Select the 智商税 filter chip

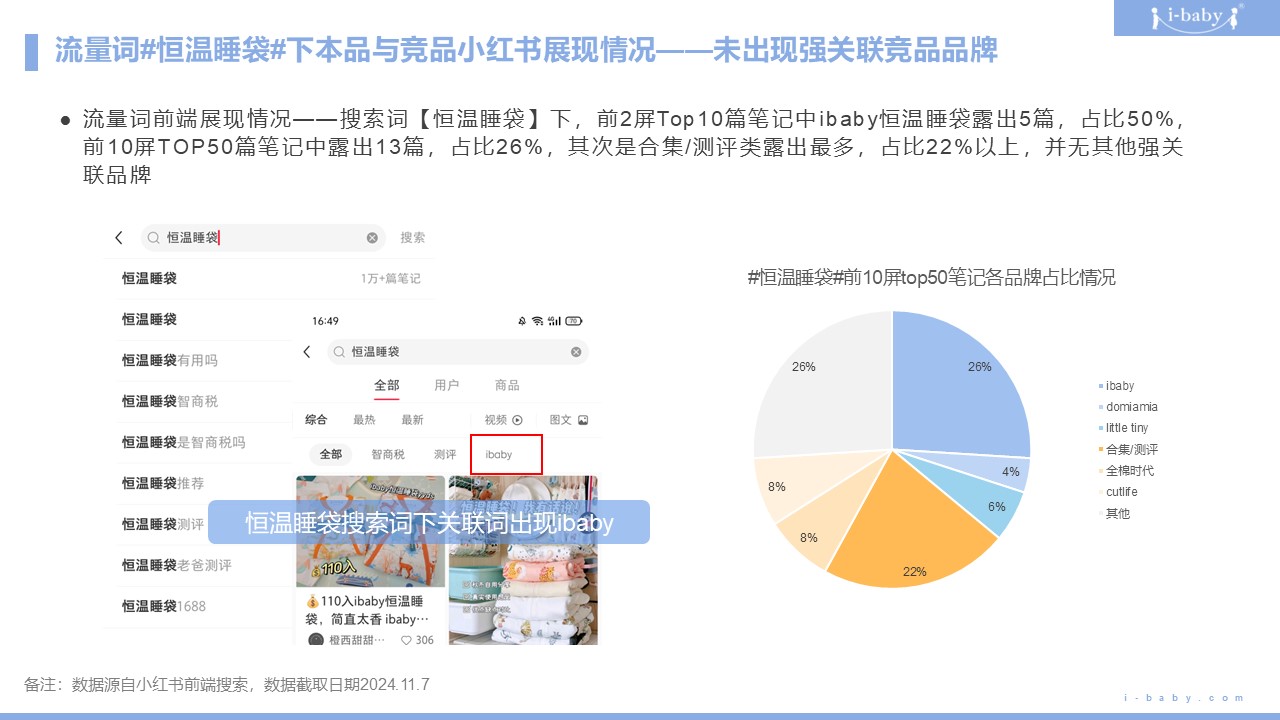[x=388, y=454]
